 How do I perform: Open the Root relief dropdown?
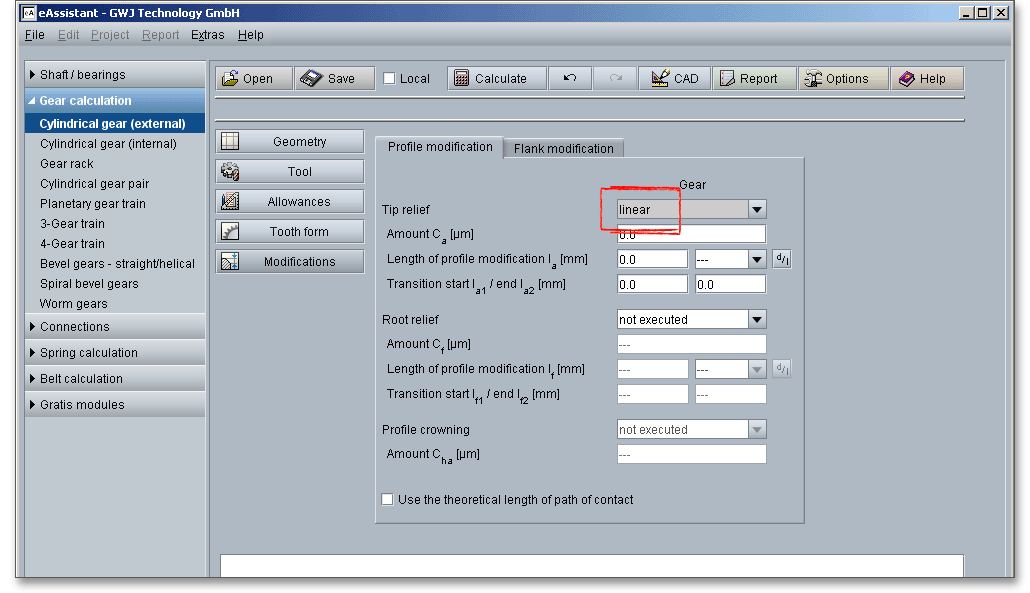[x=757, y=320]
